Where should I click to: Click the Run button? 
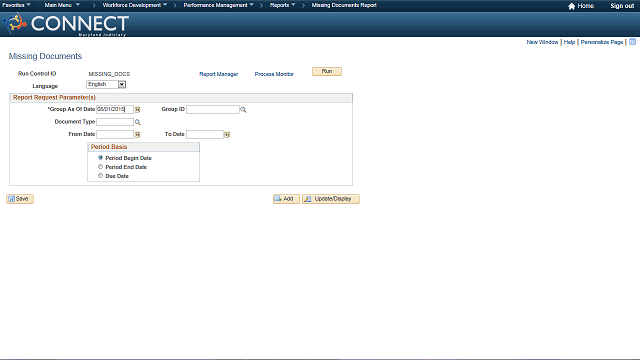coord(327,71)
